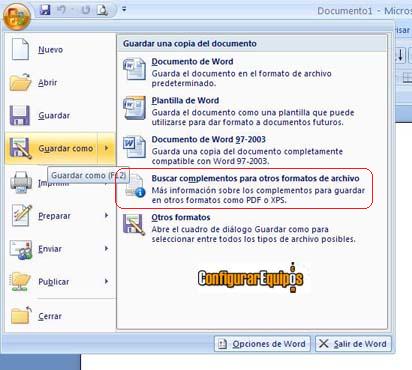Click the Publicar network folder icon

click(20, 282)
